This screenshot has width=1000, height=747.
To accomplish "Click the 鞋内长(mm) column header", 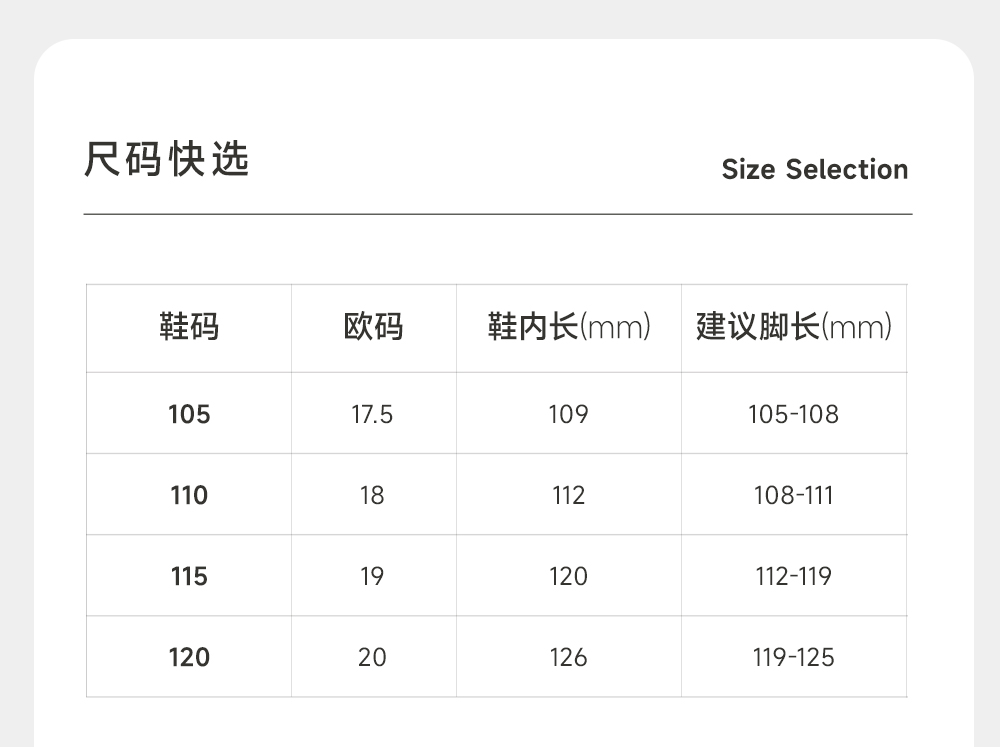I will pyautogui.click(x=569, y=327).
